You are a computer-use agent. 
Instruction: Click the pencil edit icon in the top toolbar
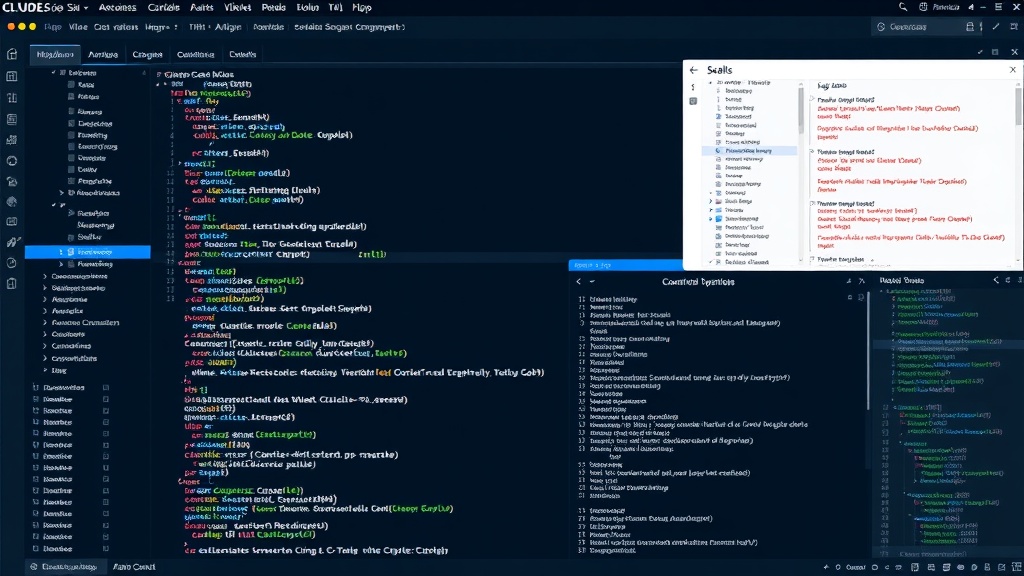click(x=996, y=27)
